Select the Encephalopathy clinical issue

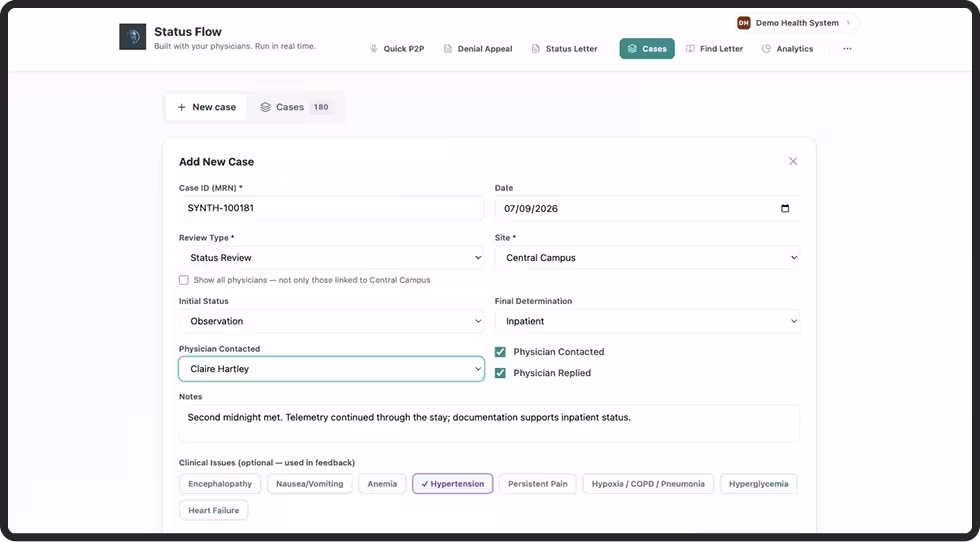[x=220, y=484]
